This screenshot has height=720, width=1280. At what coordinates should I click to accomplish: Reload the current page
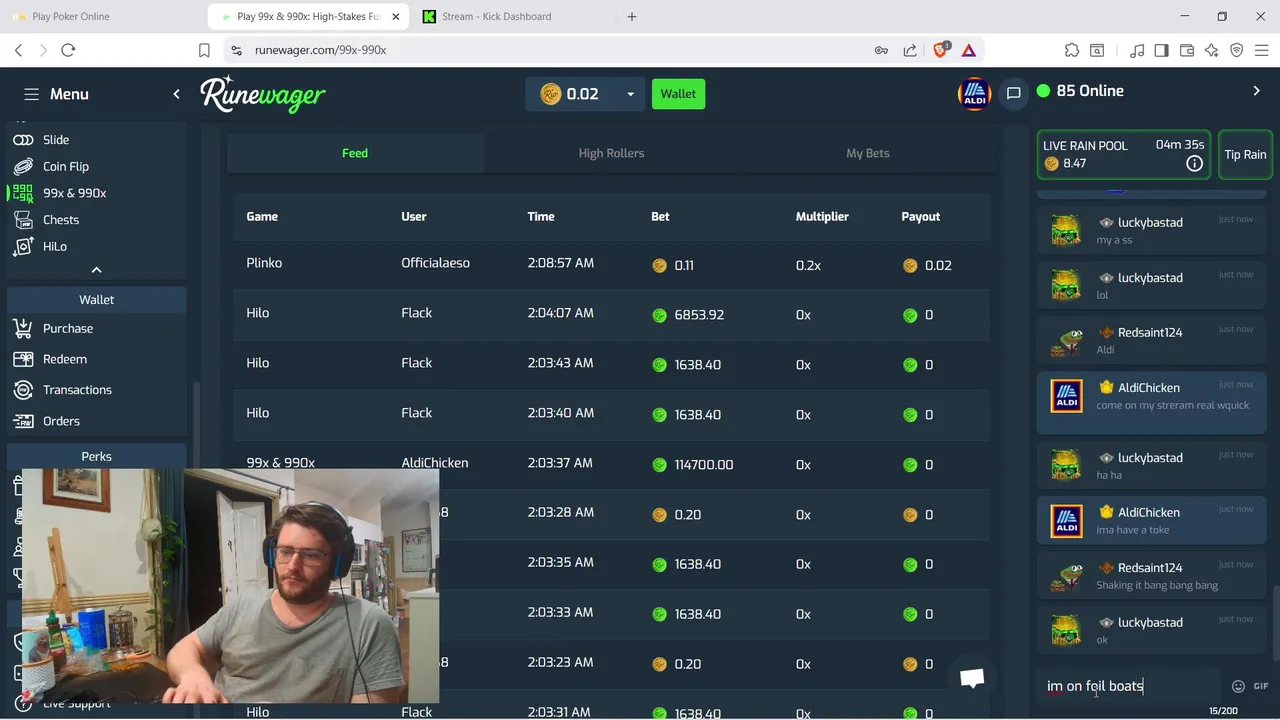click(68, 50)
